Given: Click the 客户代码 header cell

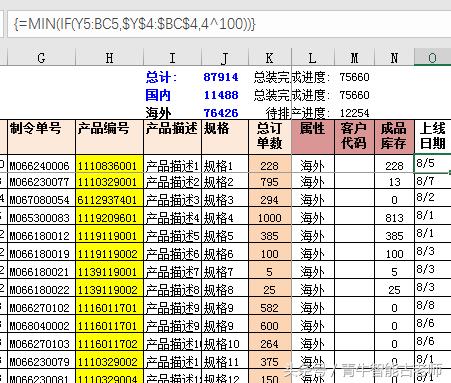Looking at the screenshot, I should pos(355,137).
